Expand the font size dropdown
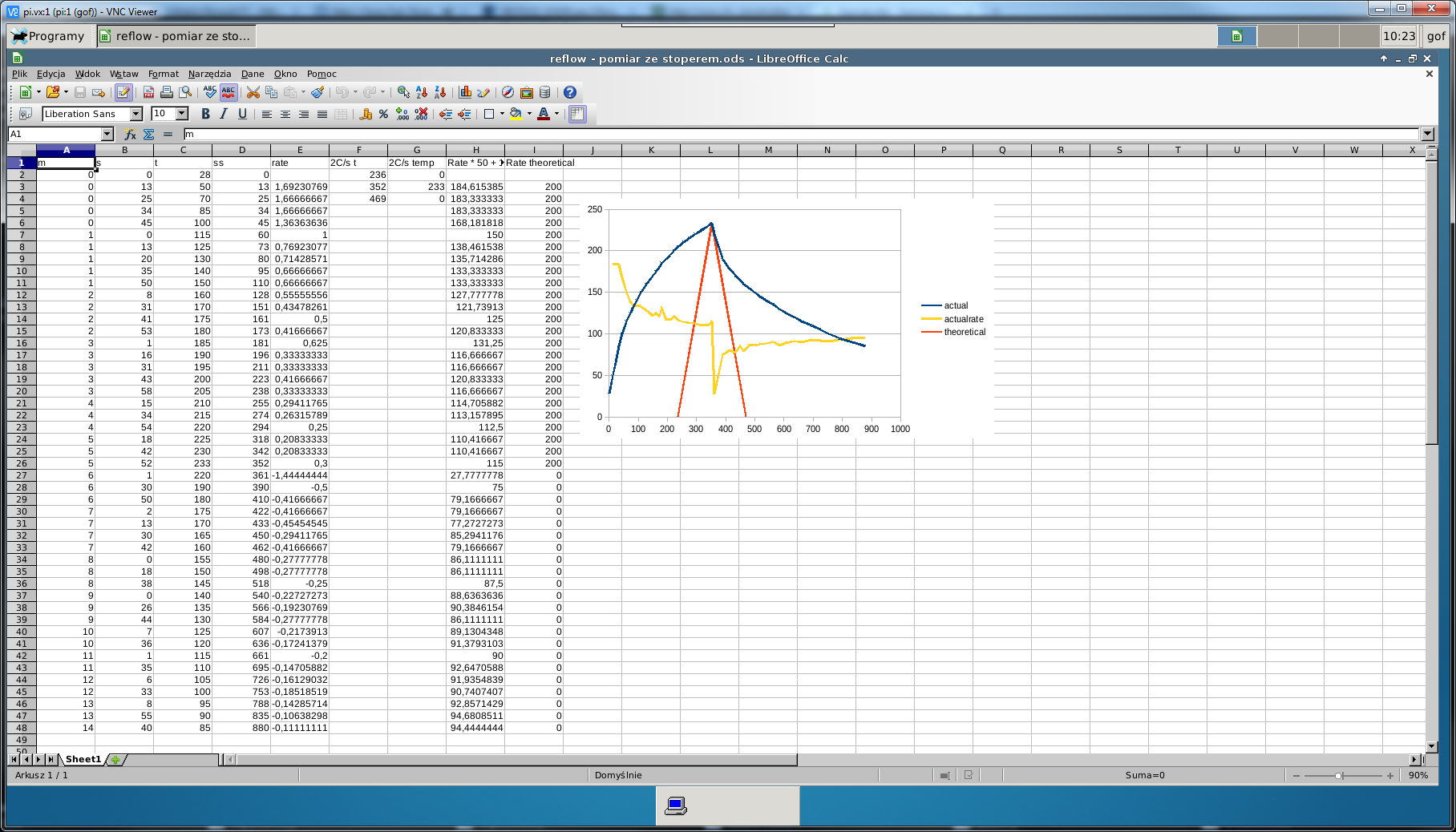1456x832 pixels. pos(182,114)
